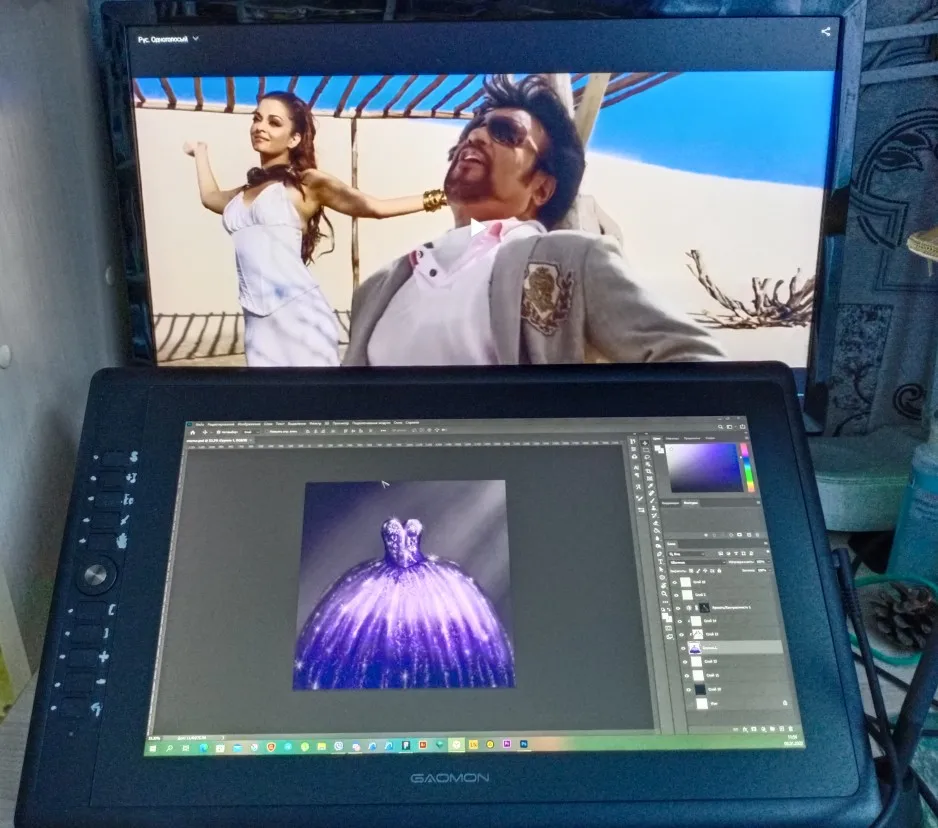Select the Rectangular Marquee tool
Screen dimensions: 938x828
646,450
